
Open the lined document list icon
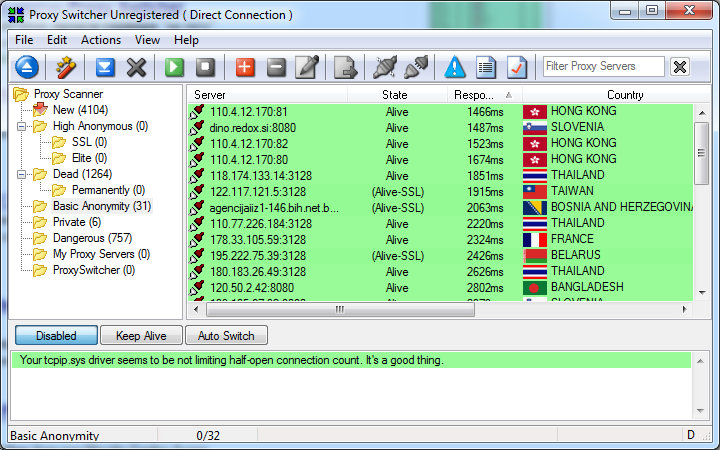click(486, 67)
